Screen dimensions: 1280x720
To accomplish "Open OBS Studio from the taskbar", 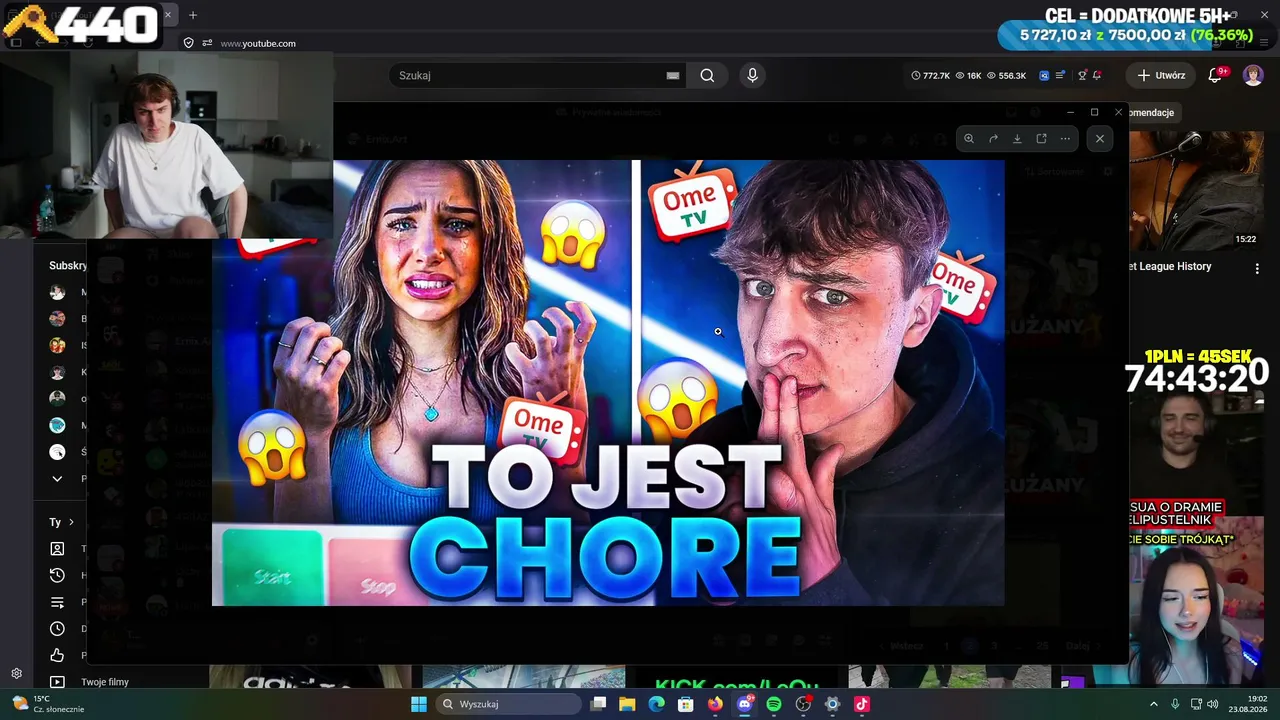I will pos(803,704).
